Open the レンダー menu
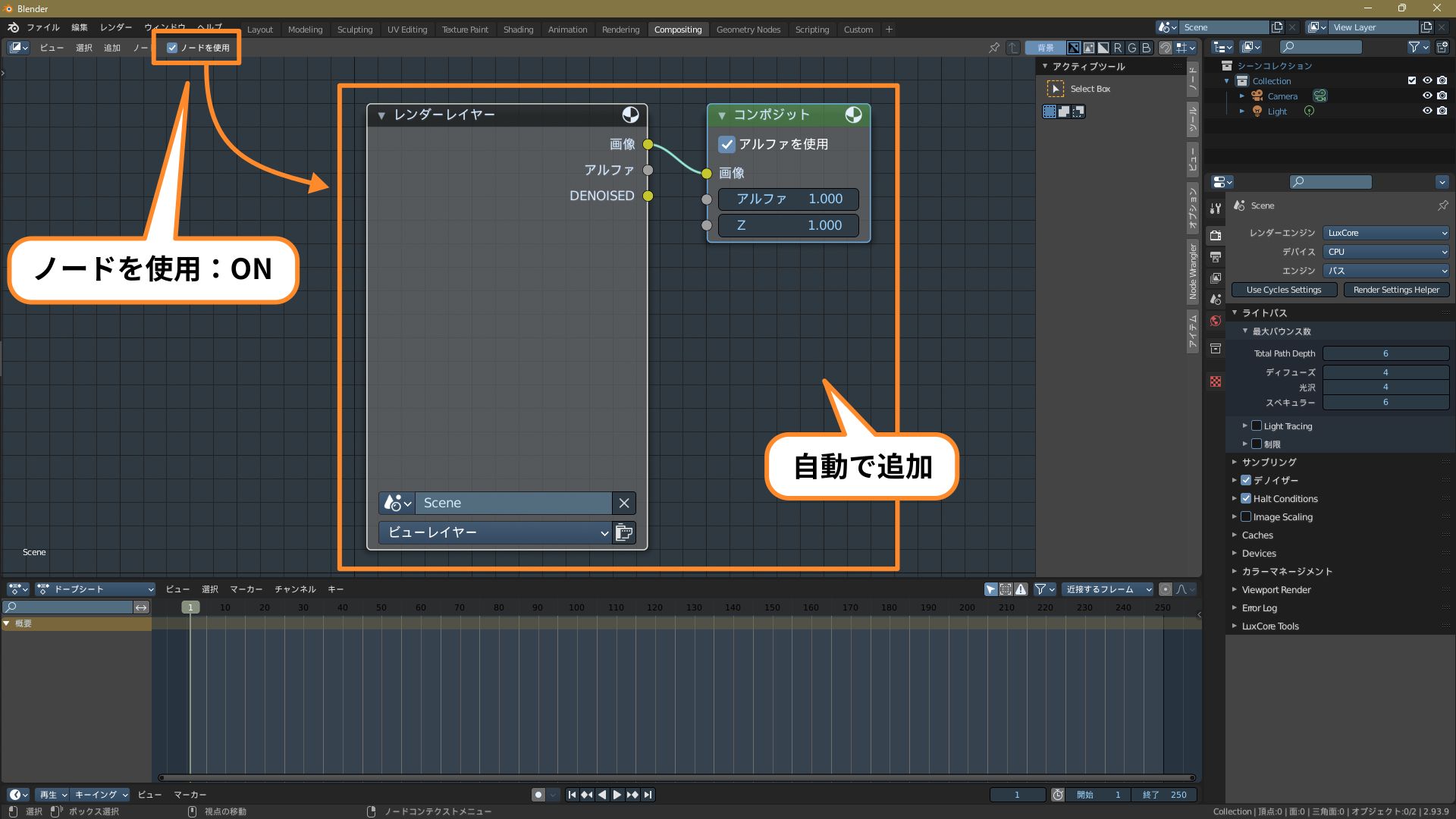1456x819 pixels. click(x=116, y=27)
